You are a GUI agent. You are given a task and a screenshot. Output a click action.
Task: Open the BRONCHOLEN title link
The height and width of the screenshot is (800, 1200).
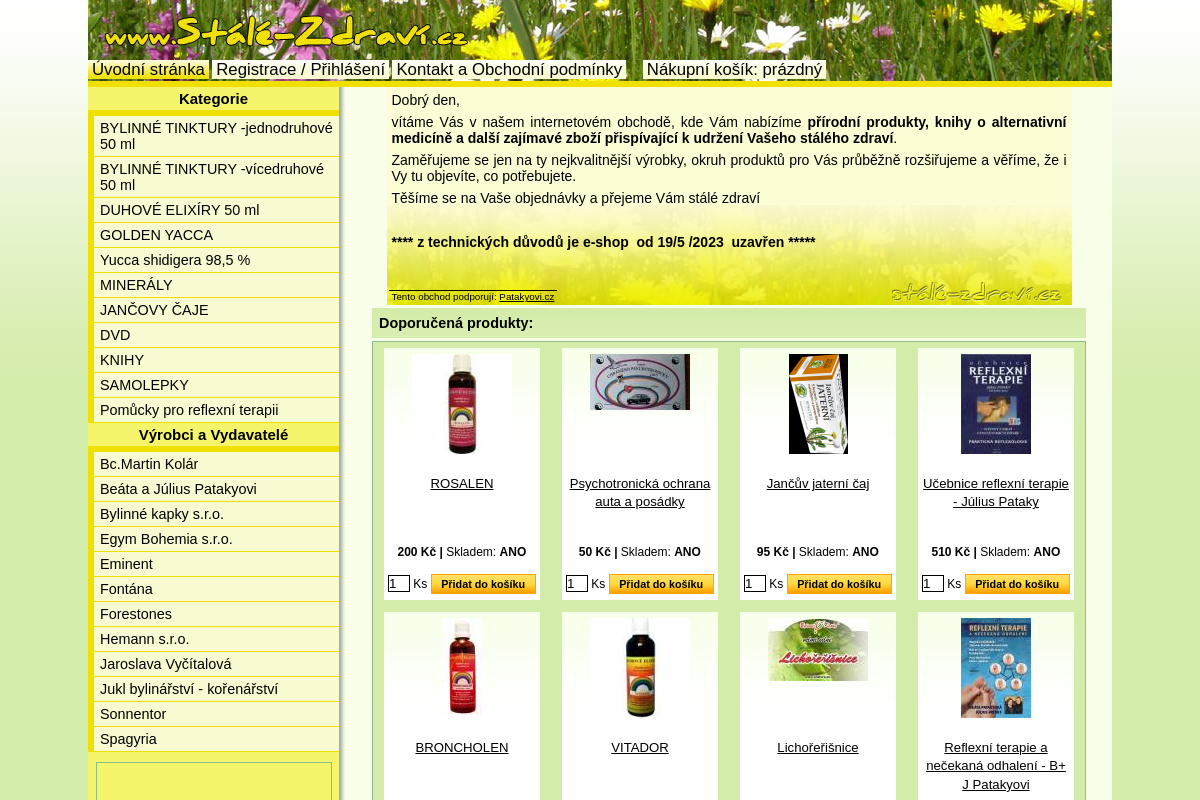click(x=462, y=748)
